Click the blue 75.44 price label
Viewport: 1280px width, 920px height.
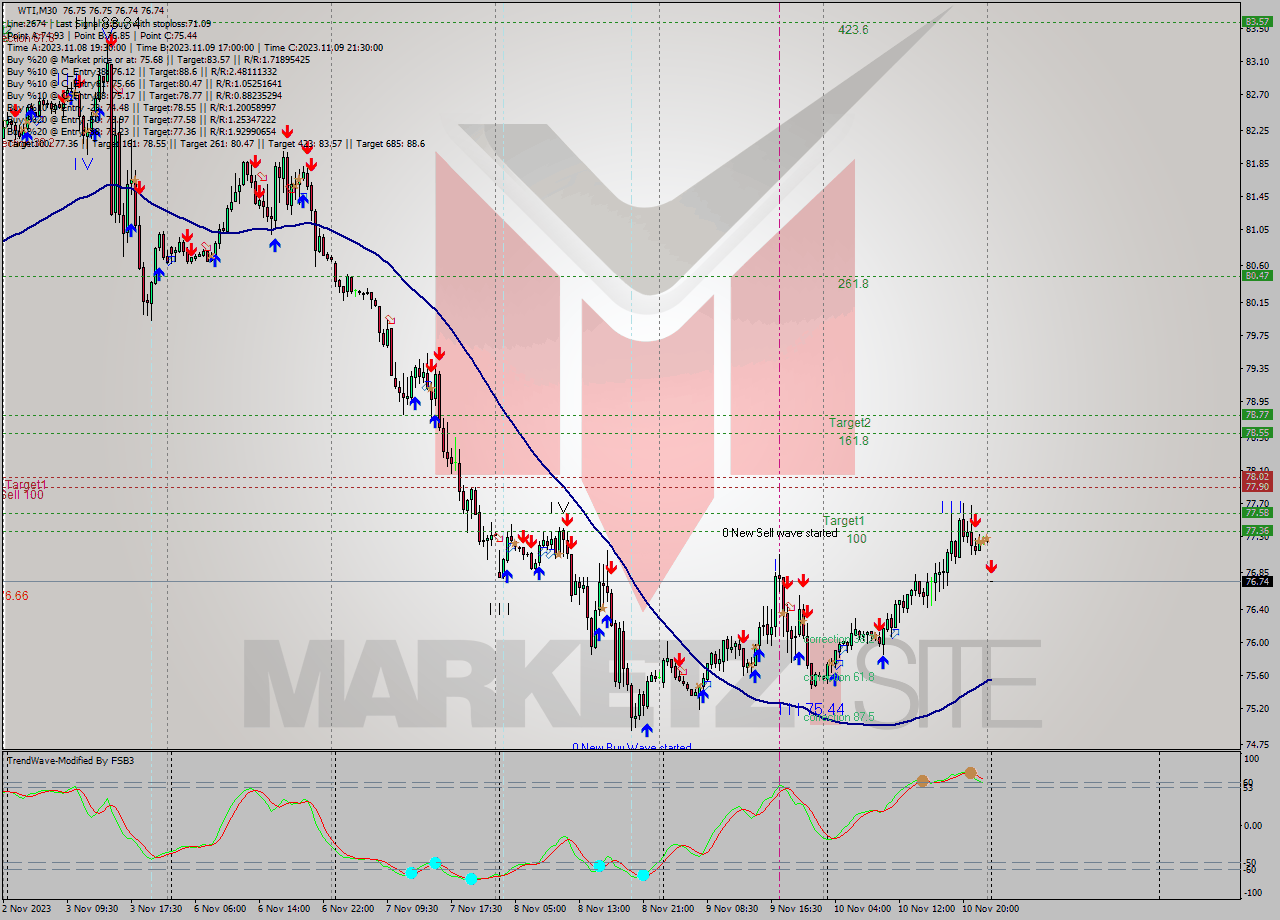pyautogui.click(x=823, y=709)
